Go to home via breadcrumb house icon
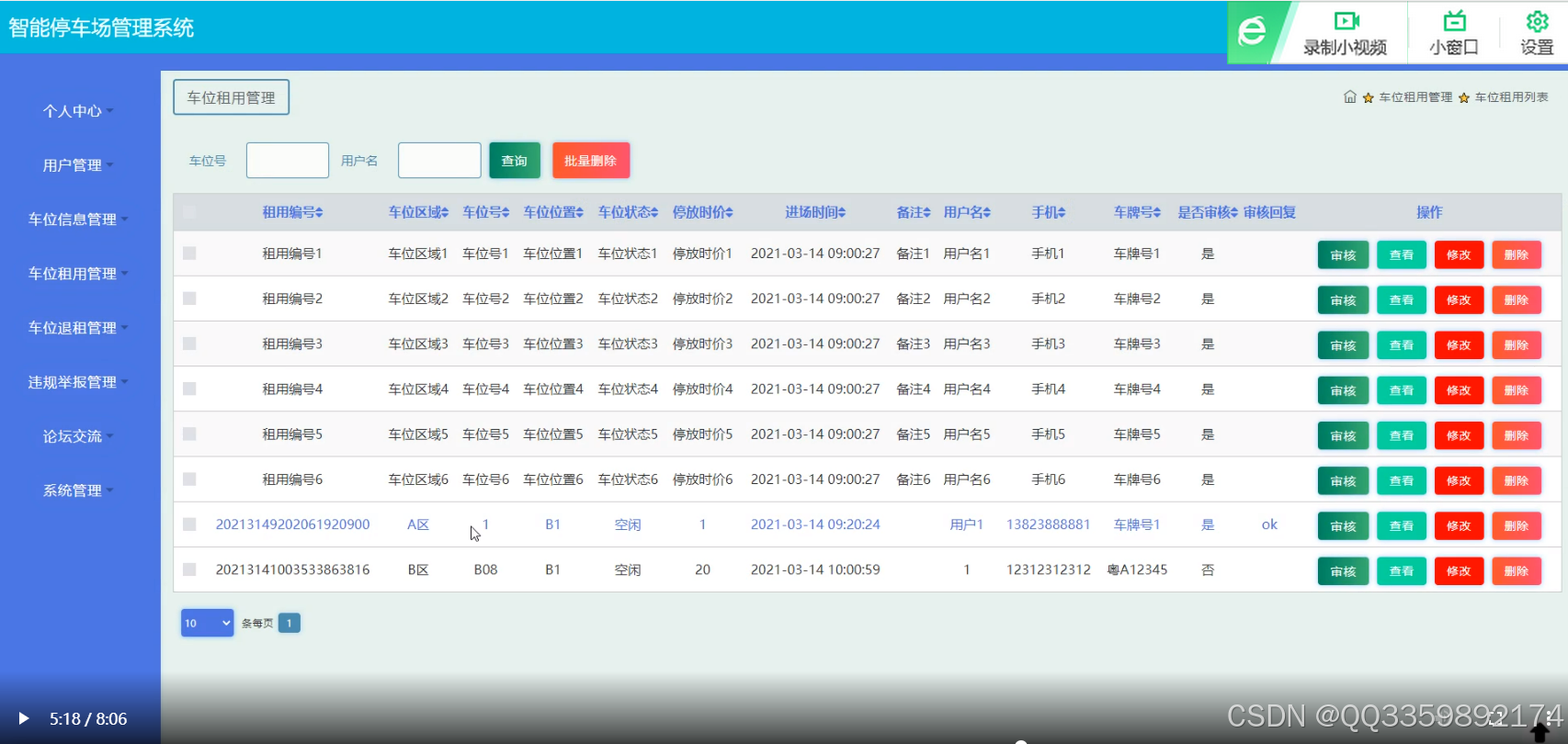This screenshot has height=744, width=1568. (x=1349, y=96)
